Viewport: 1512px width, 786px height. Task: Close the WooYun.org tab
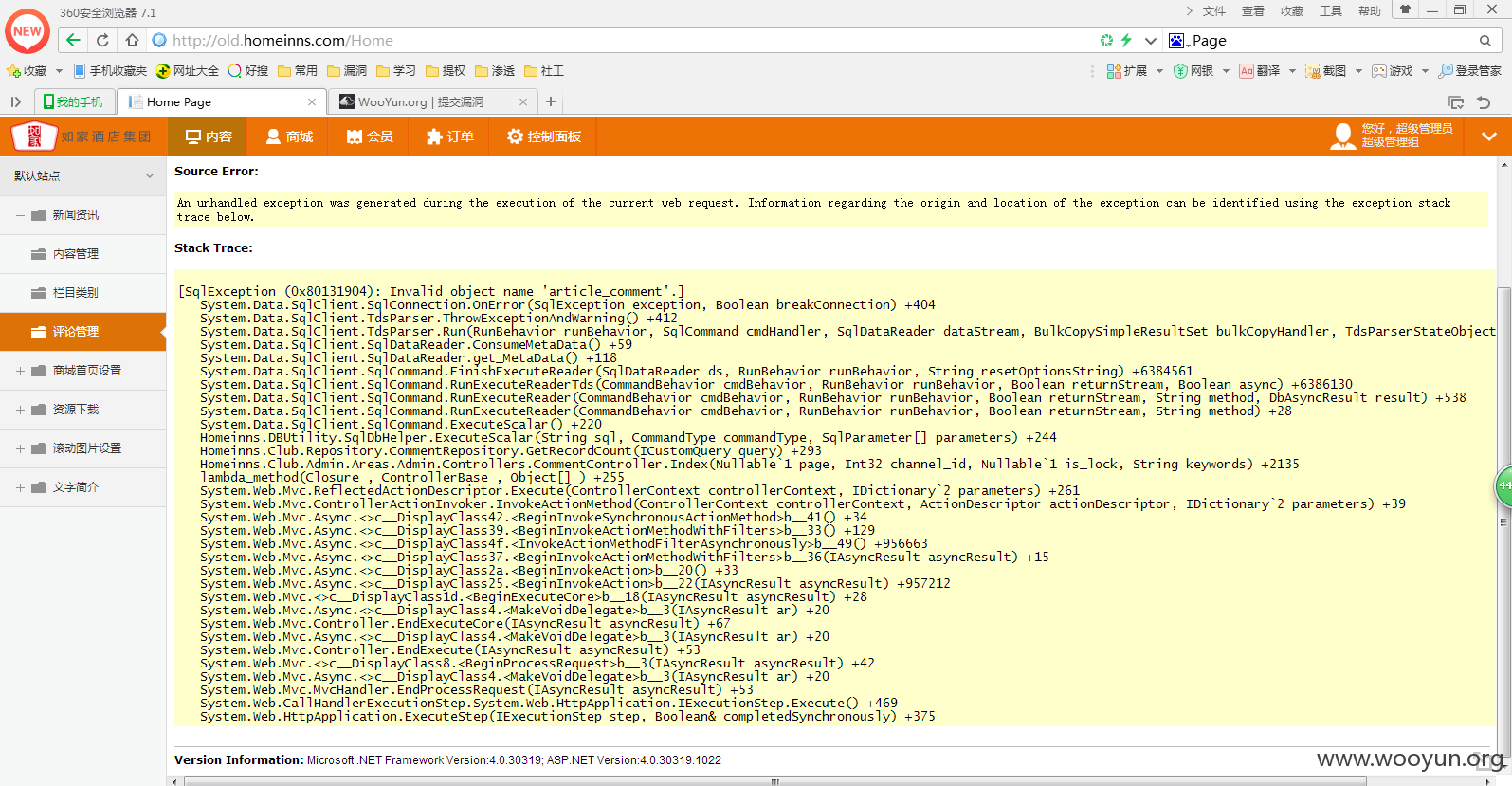(523, 101)
